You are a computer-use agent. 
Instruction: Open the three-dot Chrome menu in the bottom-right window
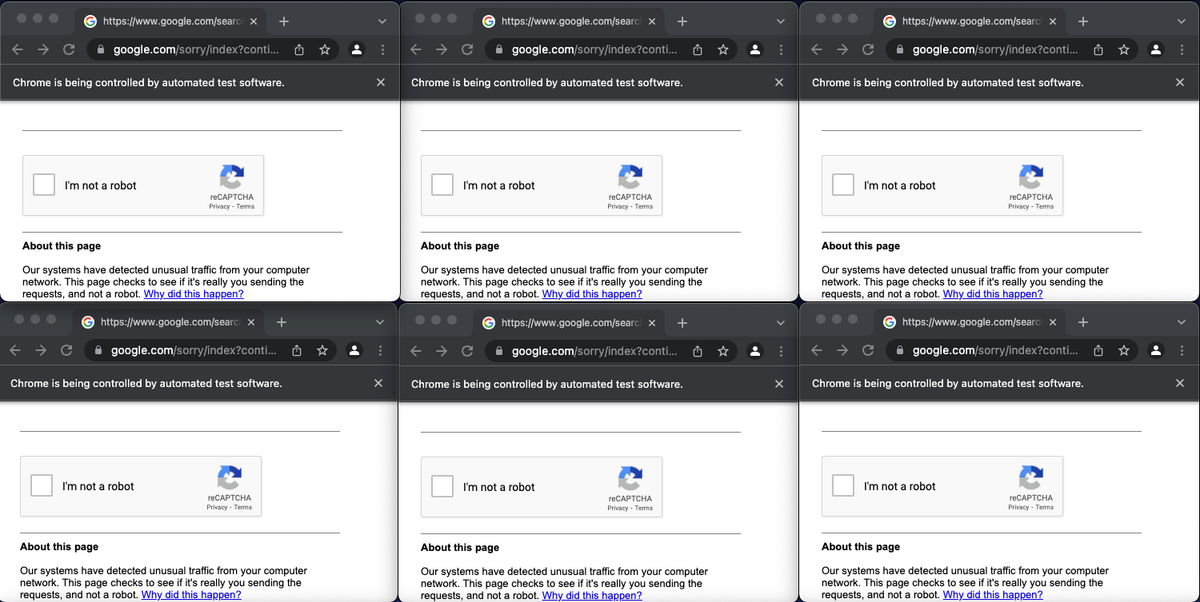point(1182,350)
